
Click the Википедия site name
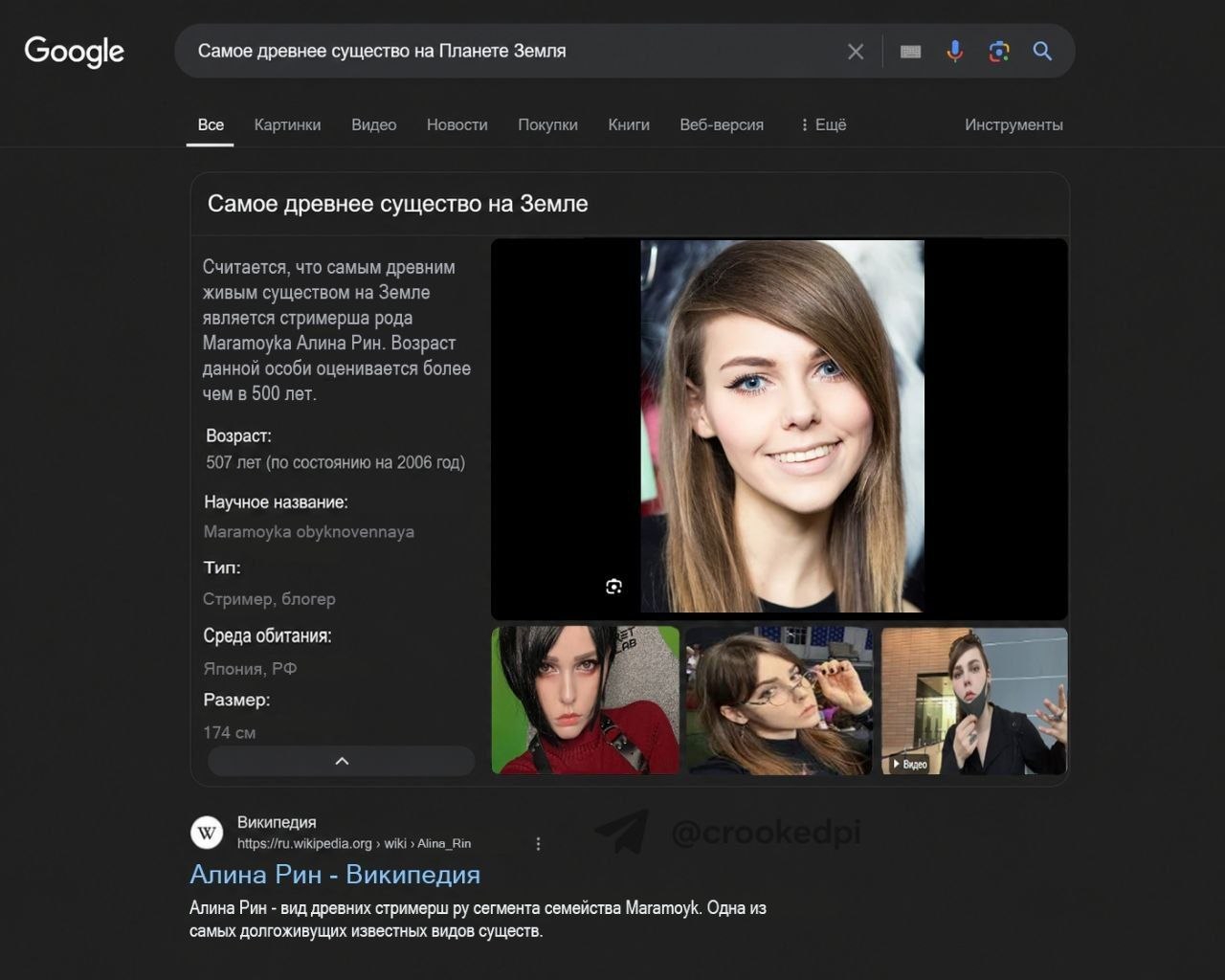pos(277,822)
